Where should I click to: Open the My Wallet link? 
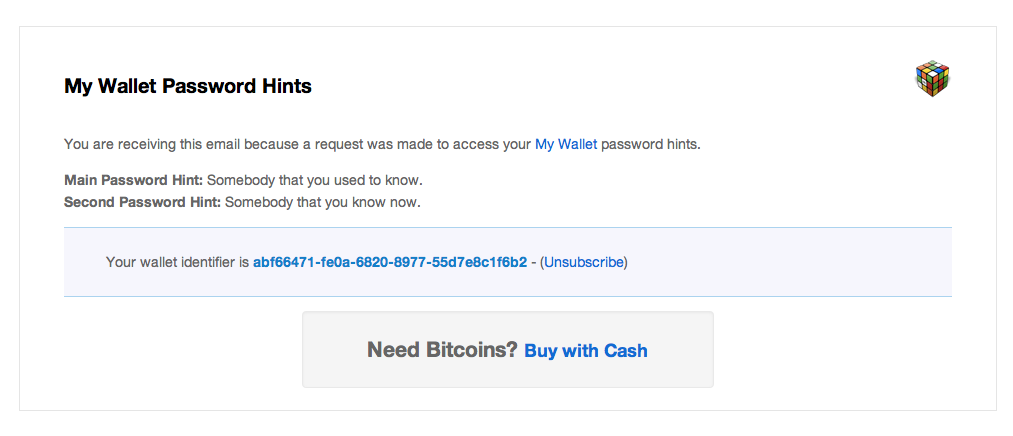coord(566,144)
